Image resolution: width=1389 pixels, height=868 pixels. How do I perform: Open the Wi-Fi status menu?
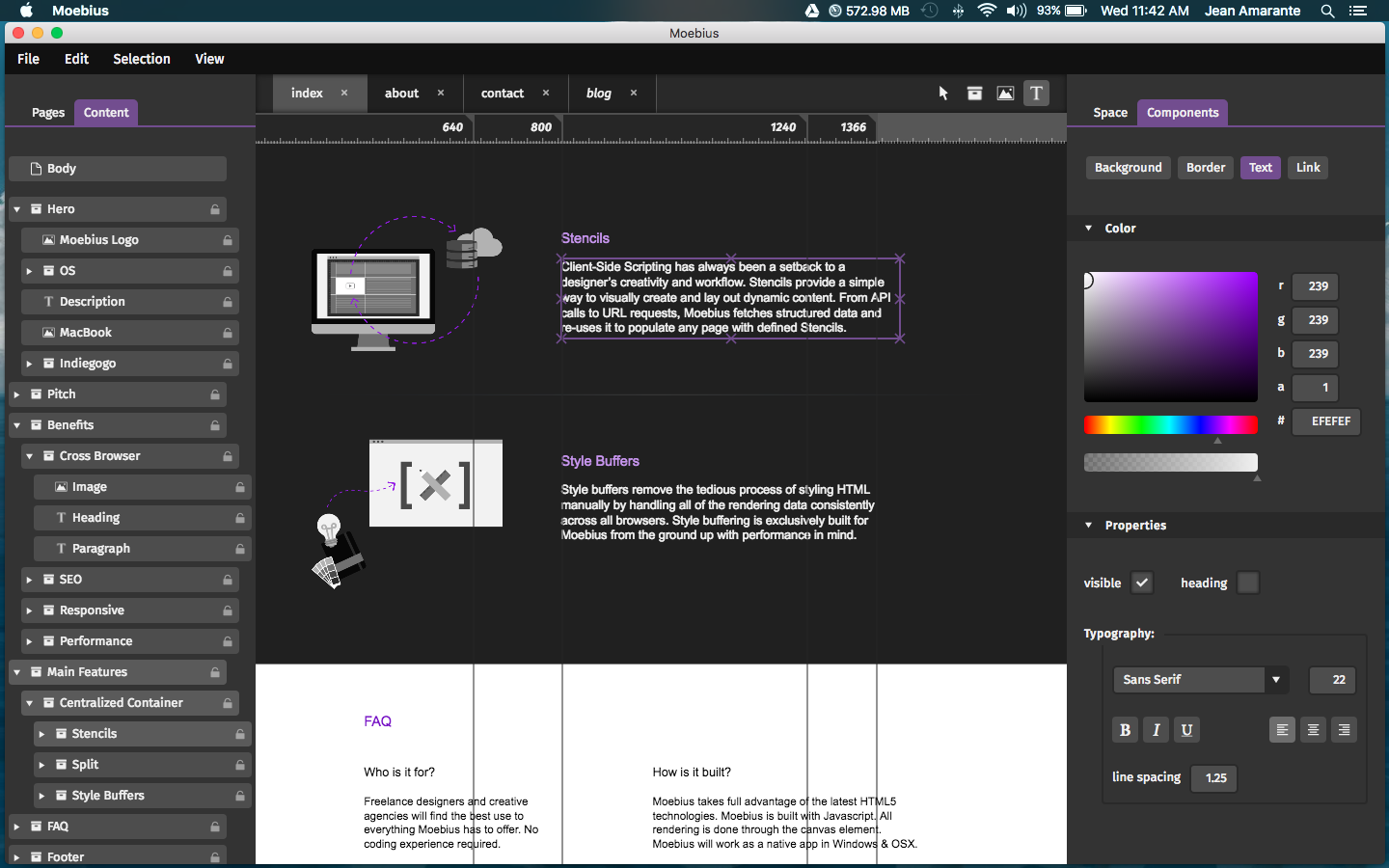pyautogui.click(x=987, y=11)
